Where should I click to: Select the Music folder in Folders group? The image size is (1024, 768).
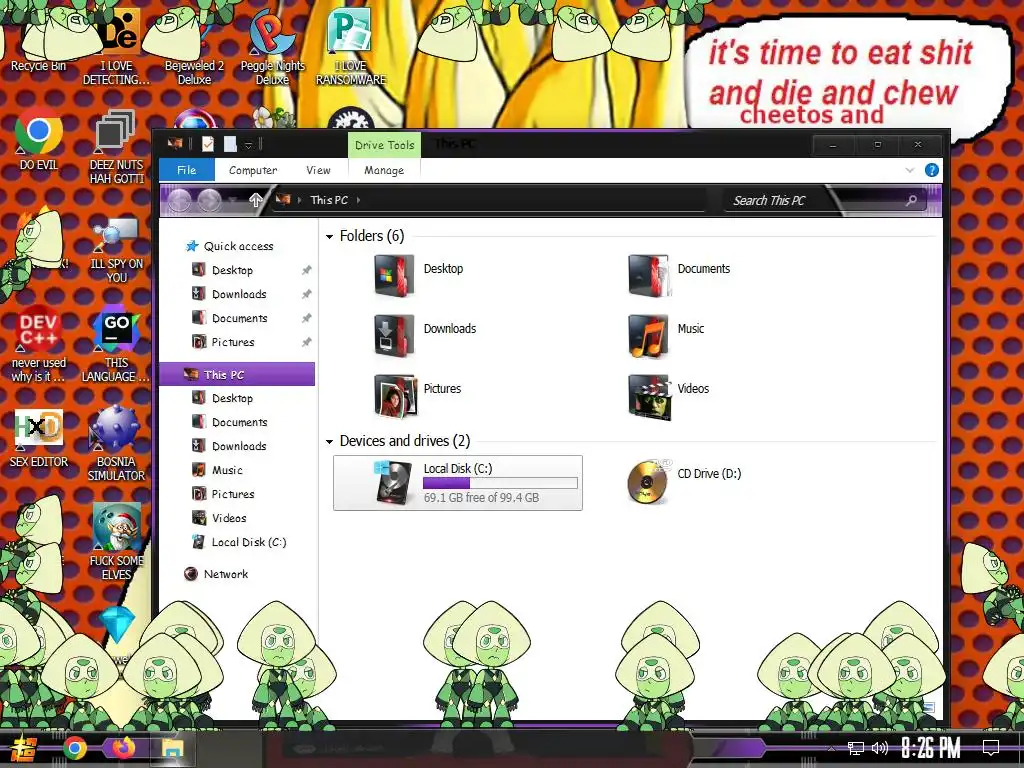666,336
